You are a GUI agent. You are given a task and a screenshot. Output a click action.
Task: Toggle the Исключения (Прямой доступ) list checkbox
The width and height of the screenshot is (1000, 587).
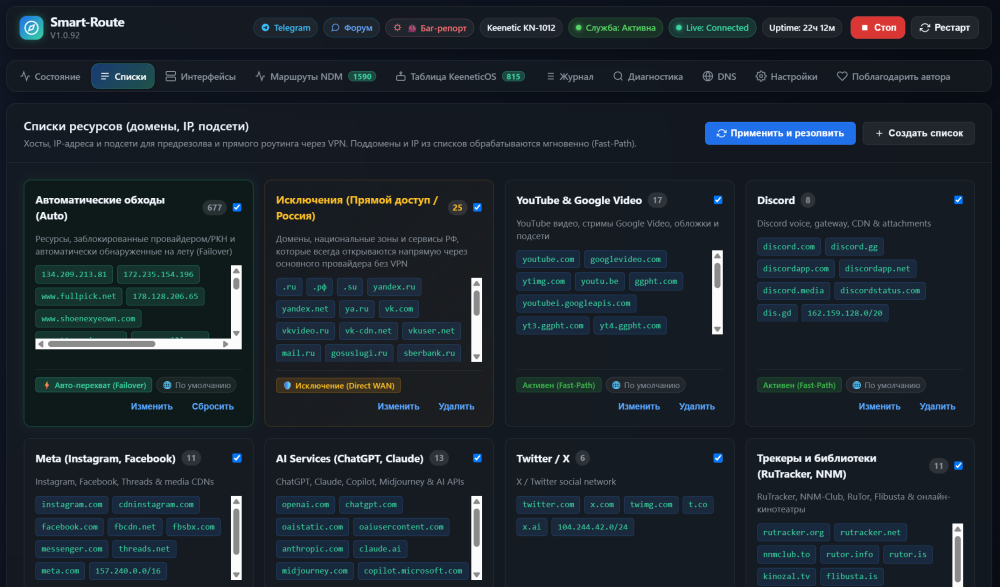pos(477,207)
